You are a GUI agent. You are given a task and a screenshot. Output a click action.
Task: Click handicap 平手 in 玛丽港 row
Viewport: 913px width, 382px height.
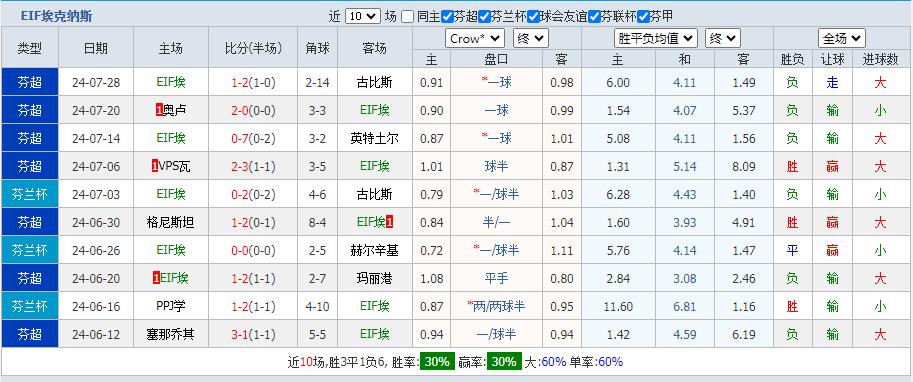pos(496,278)
